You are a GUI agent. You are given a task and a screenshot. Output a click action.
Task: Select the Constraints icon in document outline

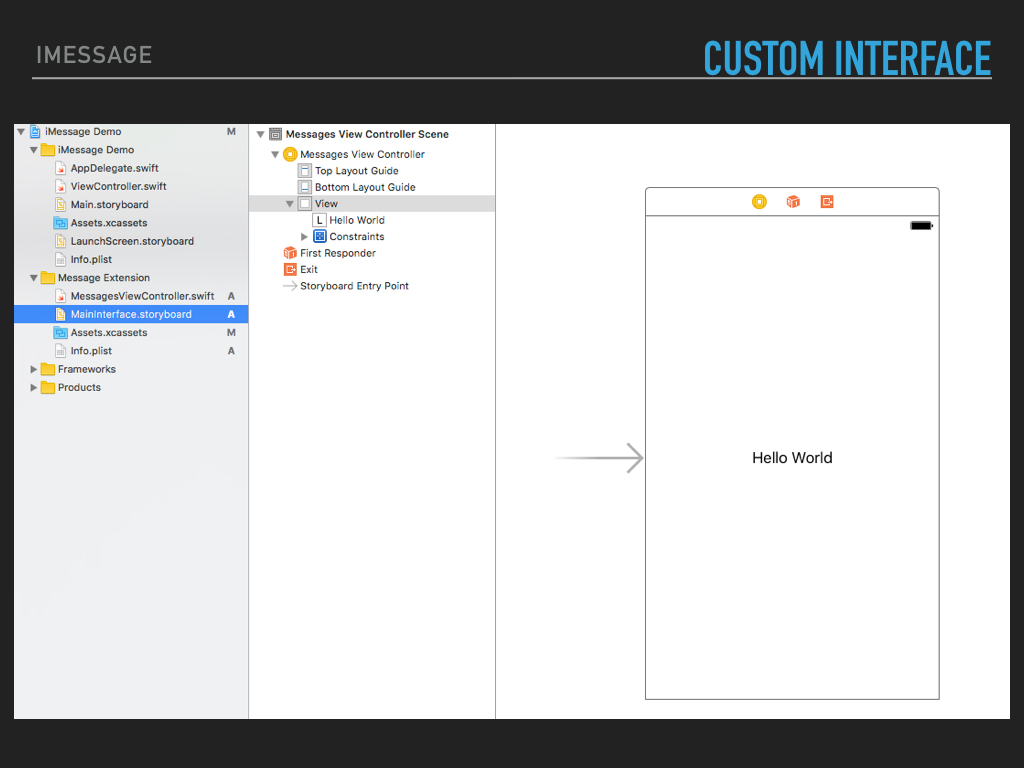coord(320,237)
